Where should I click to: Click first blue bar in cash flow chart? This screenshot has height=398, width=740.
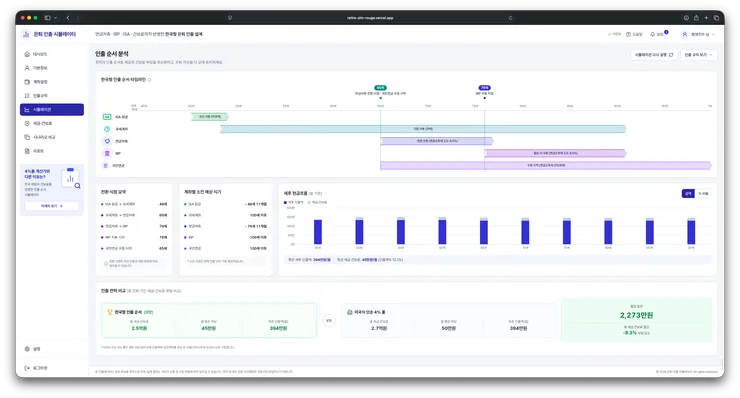coord(318,232)
